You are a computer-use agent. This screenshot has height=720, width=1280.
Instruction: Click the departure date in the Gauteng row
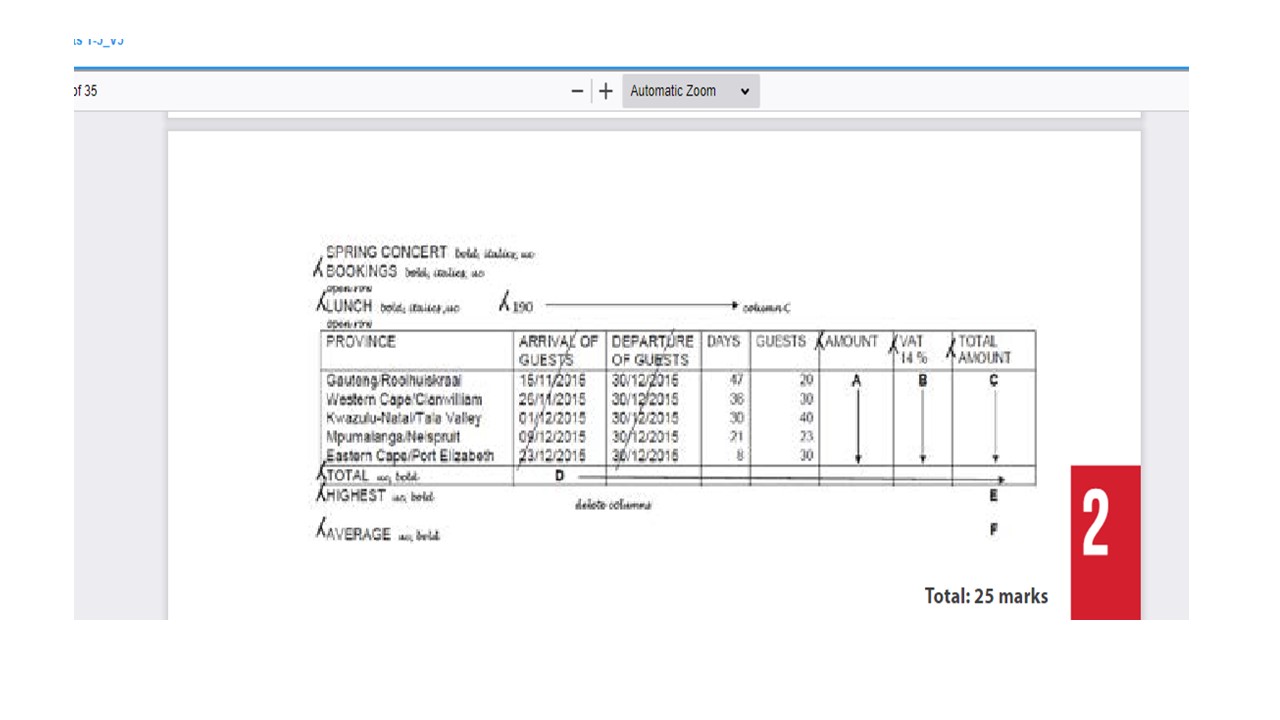645,381
